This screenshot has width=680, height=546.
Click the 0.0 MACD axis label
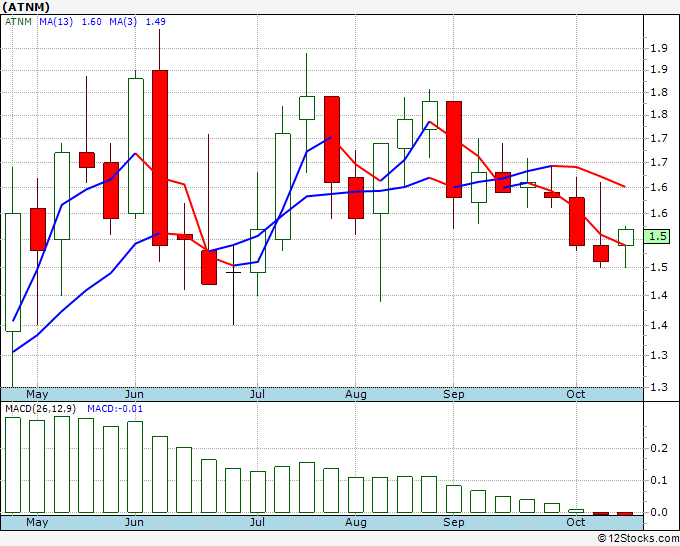[x=659, y=512]
